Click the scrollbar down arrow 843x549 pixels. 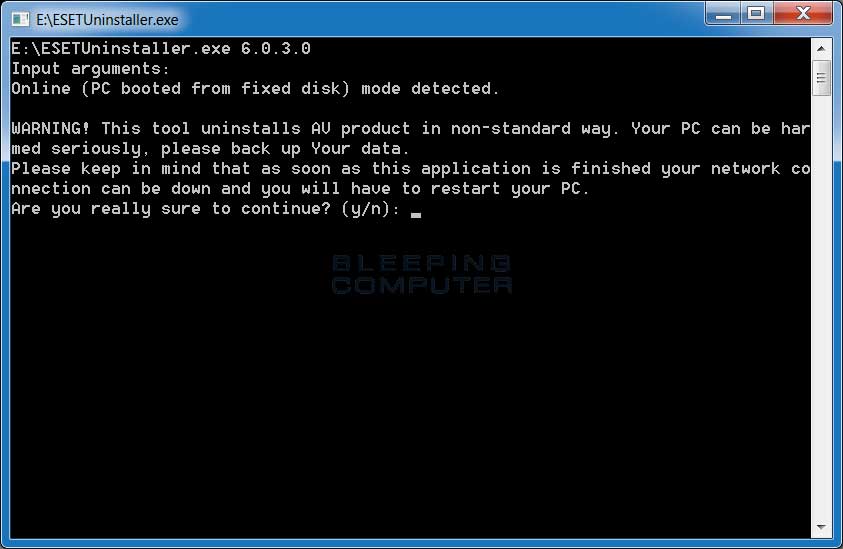821,527
